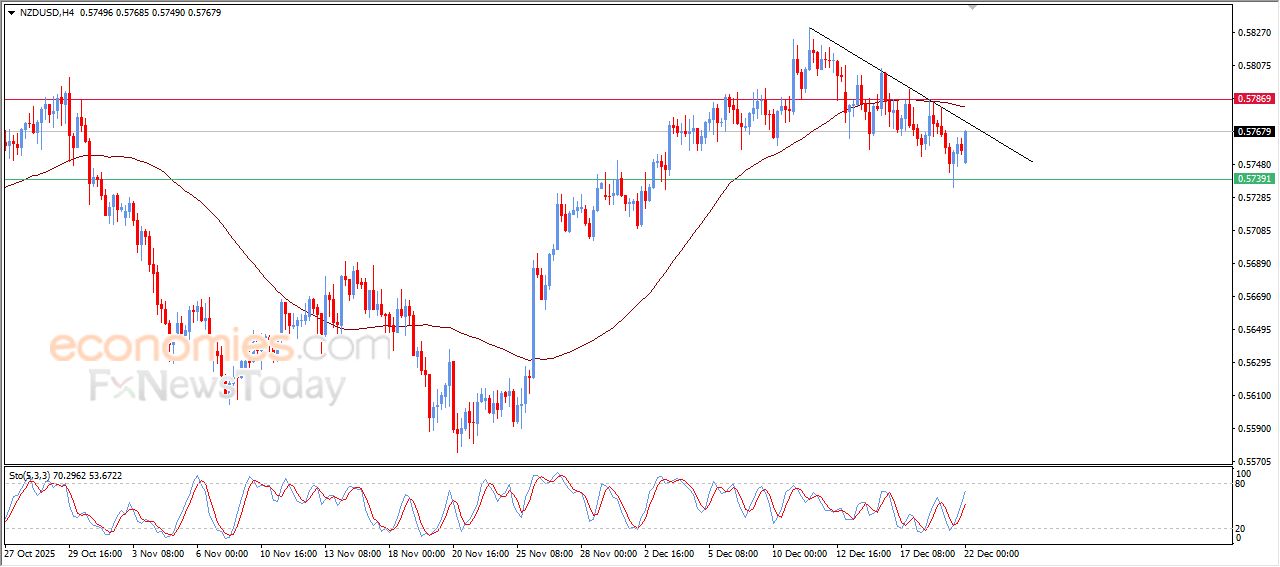Select the black 0.57679 current price label
Screen dimensions: 1280x567
coord(1253,132)
